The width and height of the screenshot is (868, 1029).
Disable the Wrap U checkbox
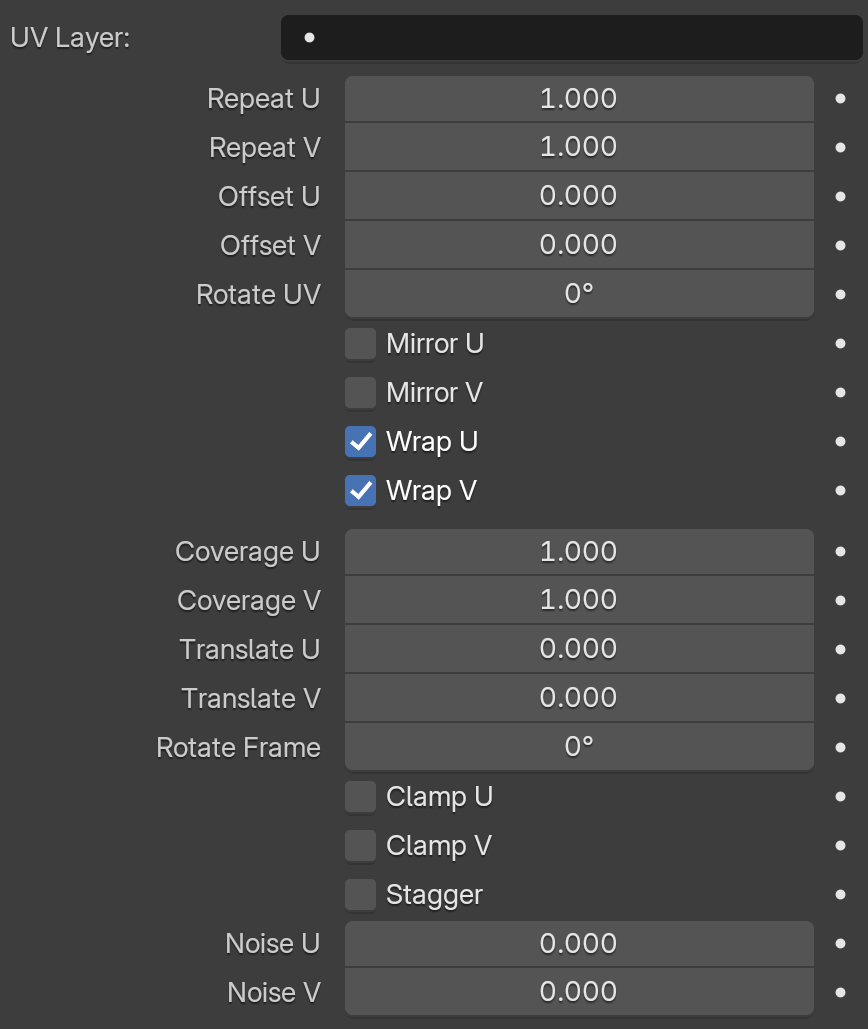point(360,442)
